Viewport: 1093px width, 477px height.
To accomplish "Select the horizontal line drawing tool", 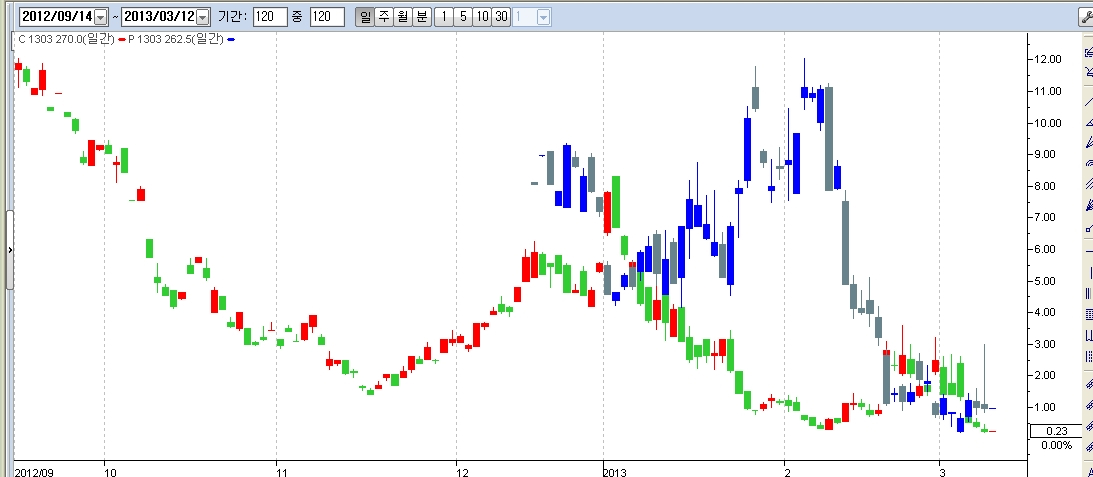I will click(x=1088, y=249).
